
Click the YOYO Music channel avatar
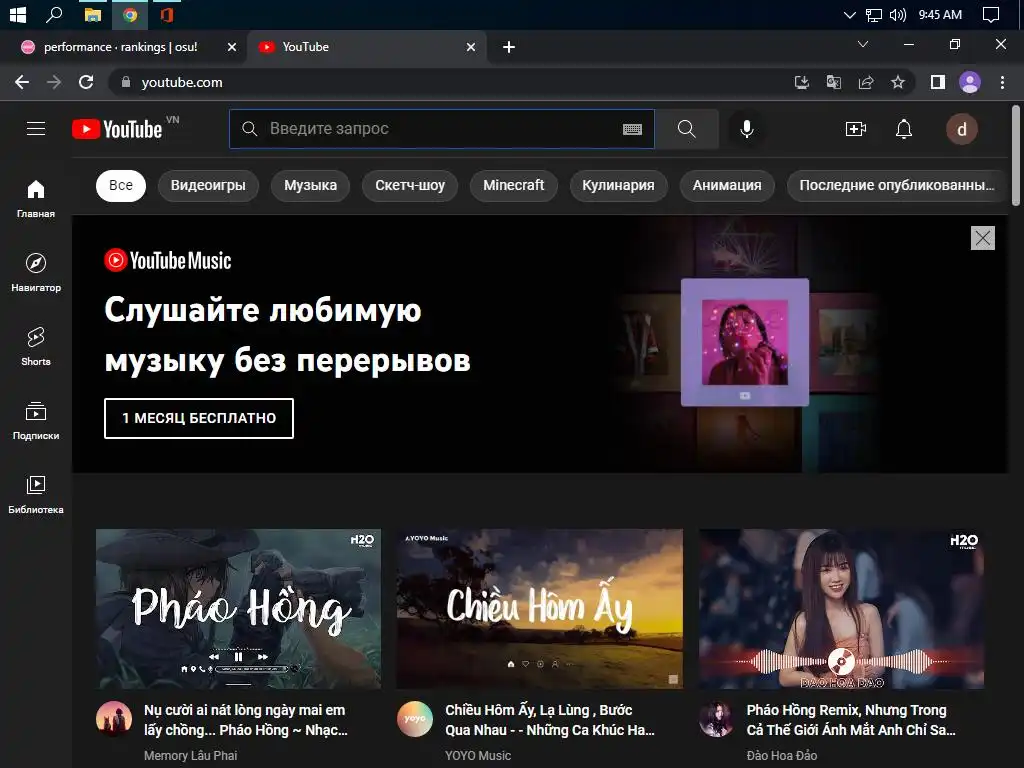click(415, 719)
